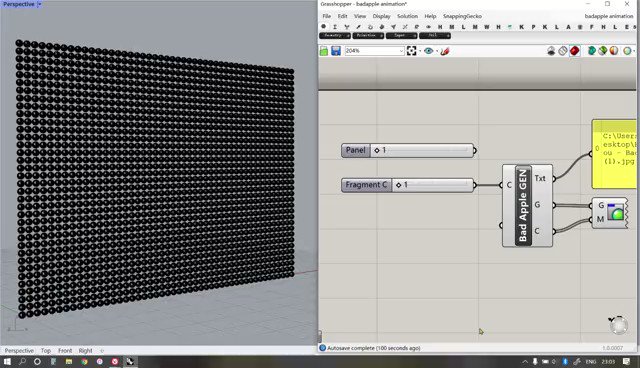Click the sketch brush icon
The image size is (640, 368).
(x=445, y=51)
